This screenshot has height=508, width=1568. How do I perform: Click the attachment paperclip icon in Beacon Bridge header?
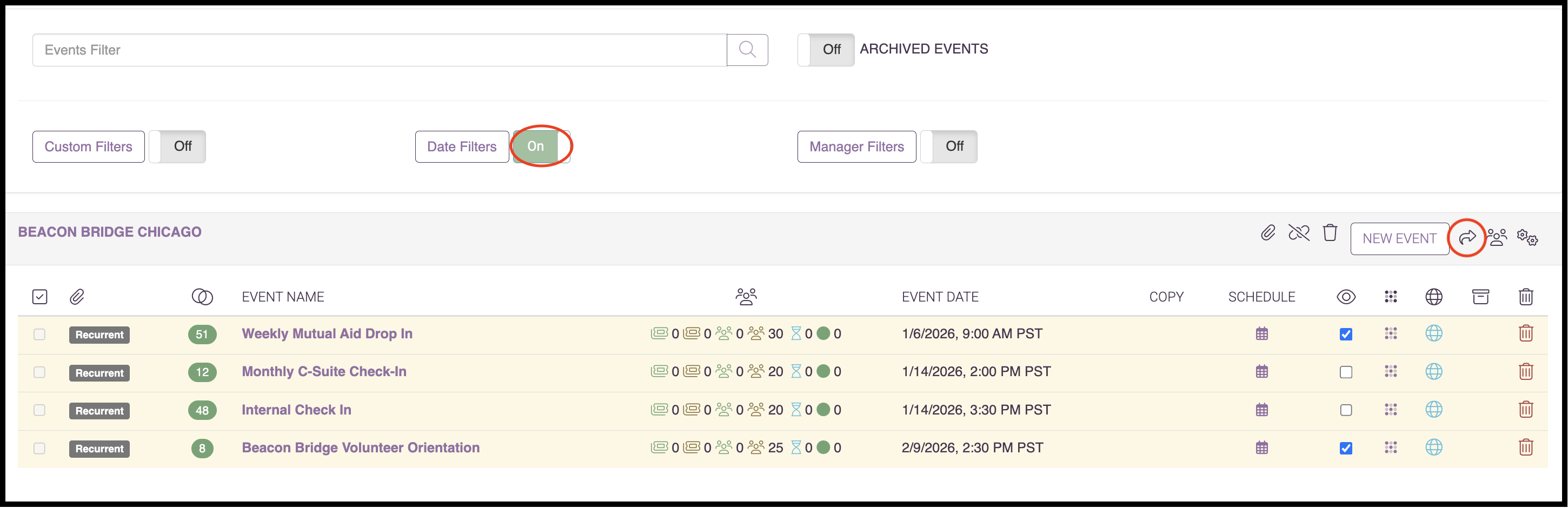point(1268,233)
